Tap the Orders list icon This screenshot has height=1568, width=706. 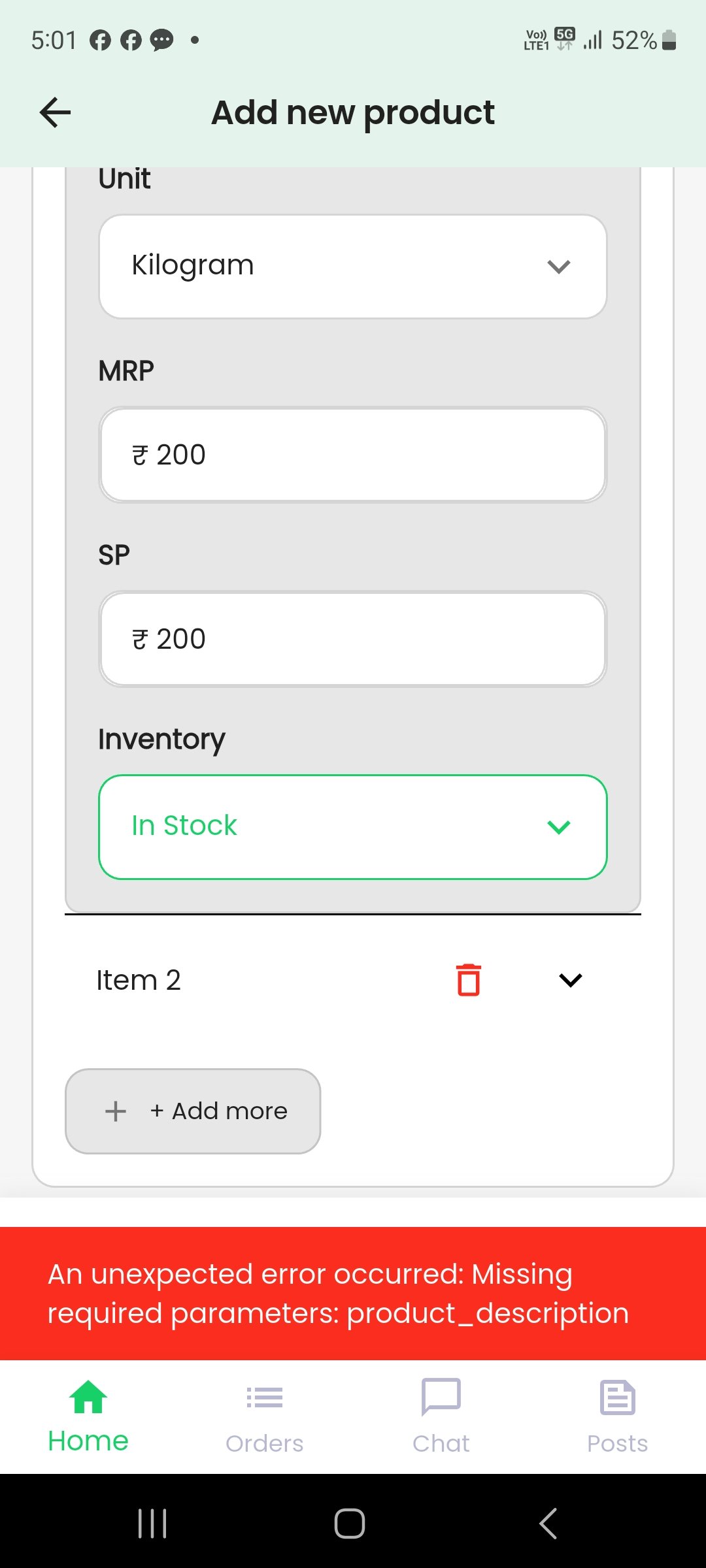[x=265, y=1397]
